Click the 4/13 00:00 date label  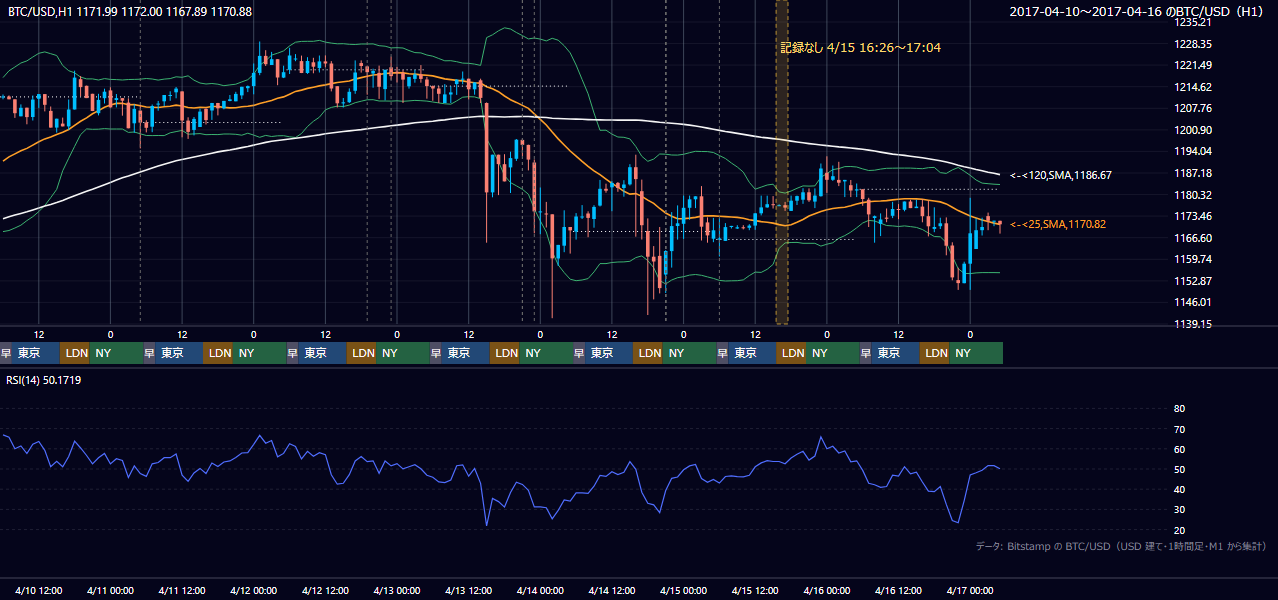(x=398, y=590)
